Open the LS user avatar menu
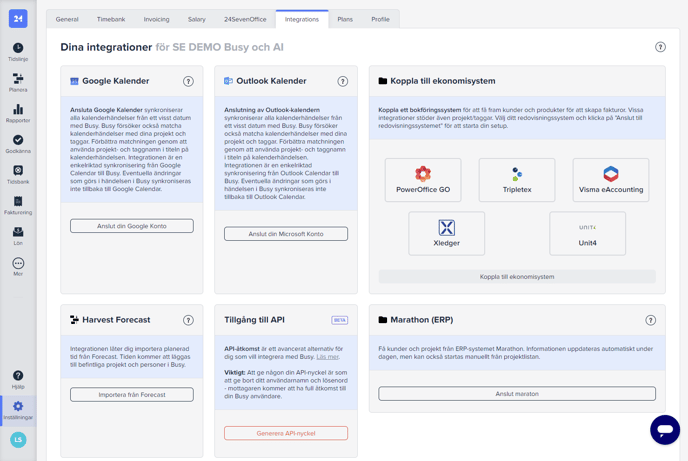This screenshot has width=688, height=461. (x=18, y=439)
